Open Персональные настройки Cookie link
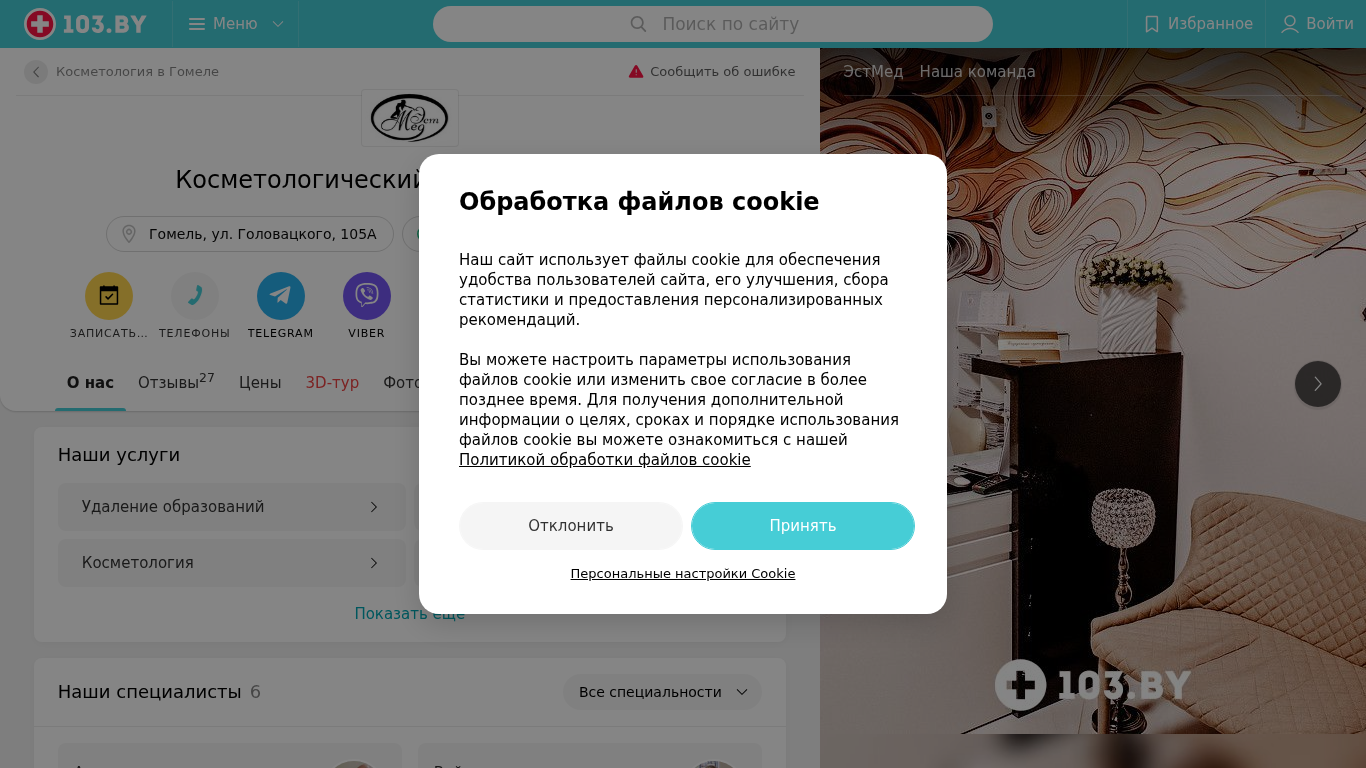 pos(683,574)
